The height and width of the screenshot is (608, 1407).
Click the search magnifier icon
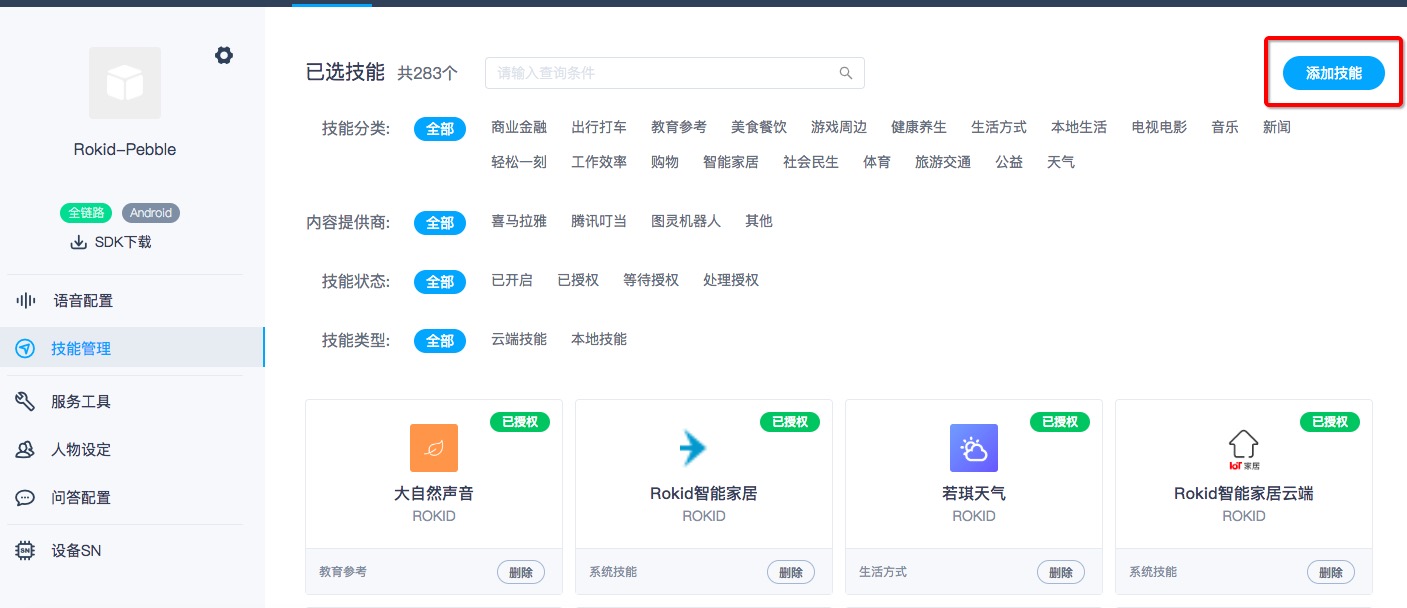(x=846, y=73)
